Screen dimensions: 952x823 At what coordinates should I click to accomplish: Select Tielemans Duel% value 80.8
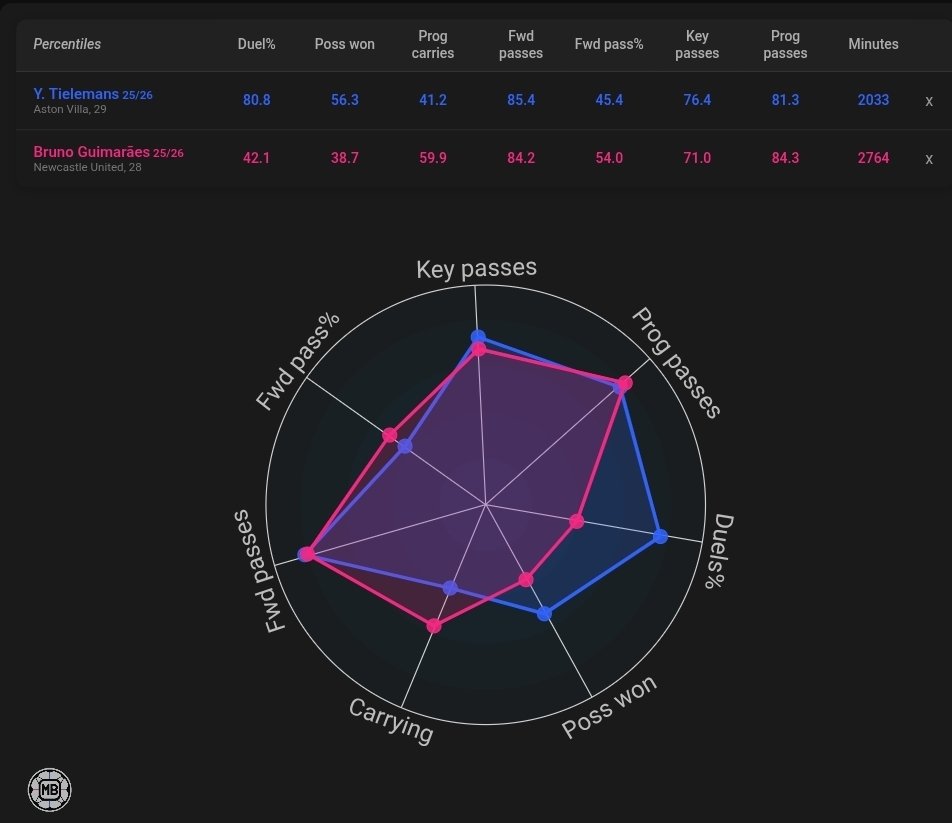click(x=256, y=100)
